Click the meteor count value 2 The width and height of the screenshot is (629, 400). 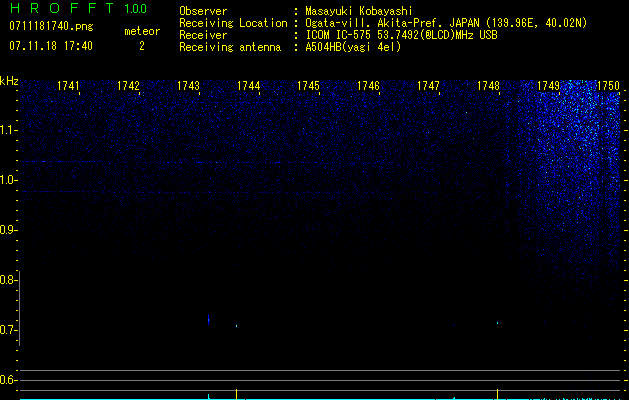[x=142, y=46]
